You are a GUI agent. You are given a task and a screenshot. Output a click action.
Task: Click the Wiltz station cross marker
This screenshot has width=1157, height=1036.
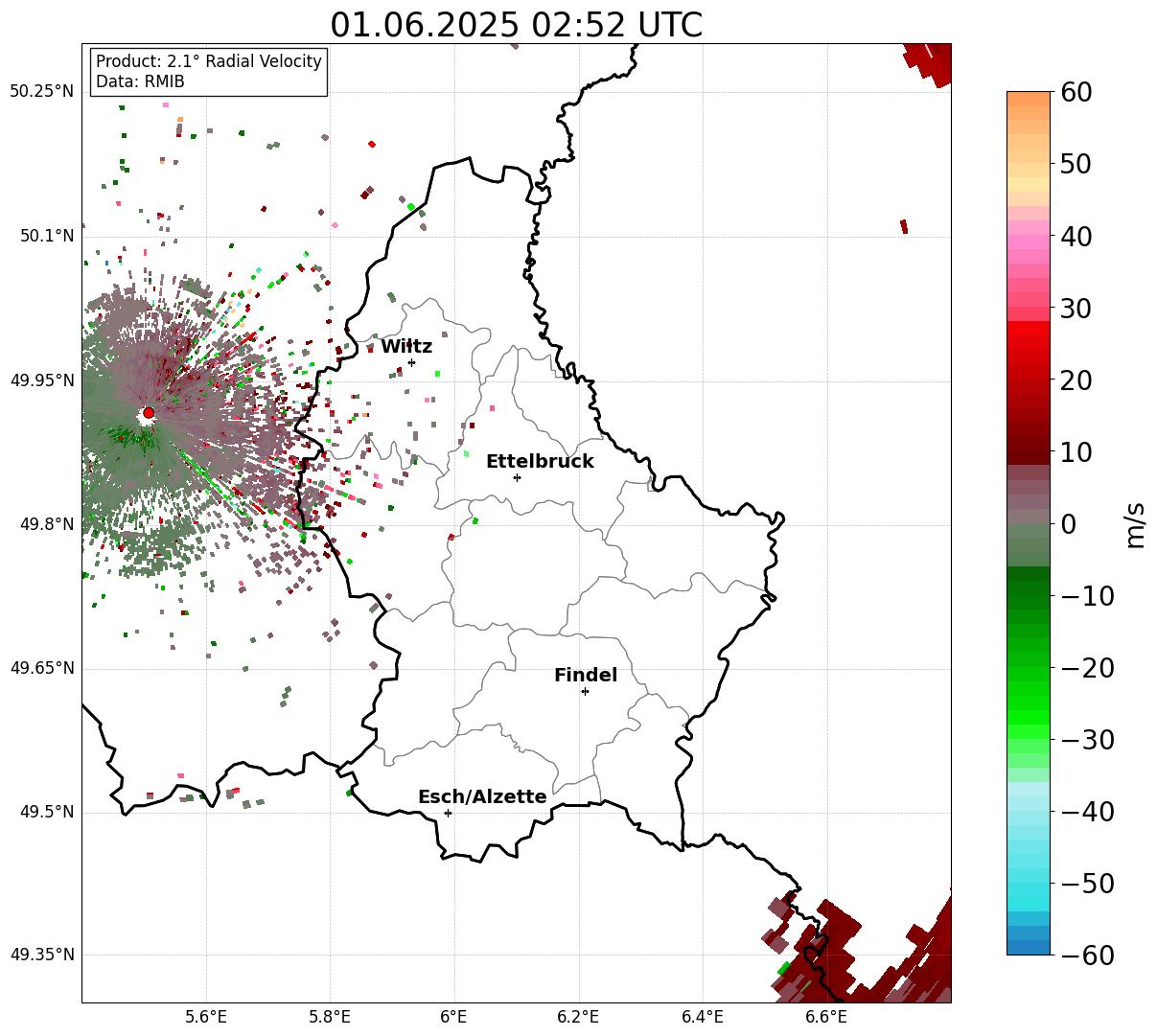[411, 362]
